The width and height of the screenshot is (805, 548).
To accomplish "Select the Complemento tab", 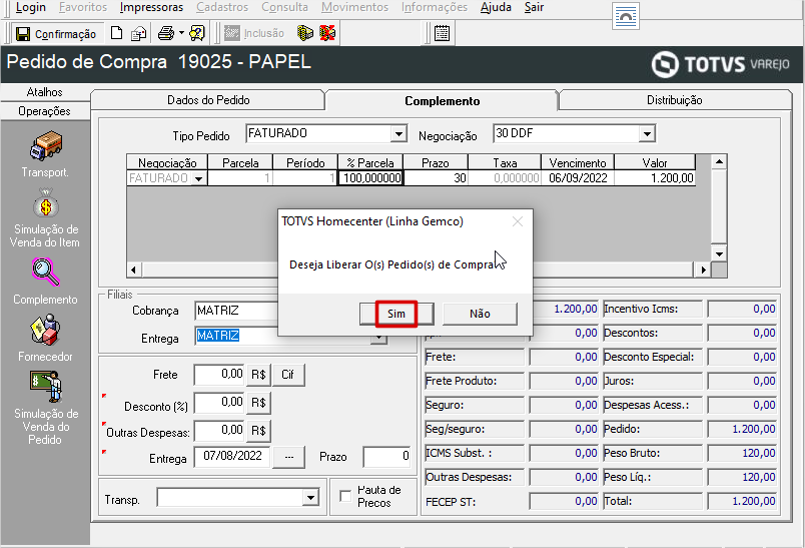I will [x=442, y=101].
